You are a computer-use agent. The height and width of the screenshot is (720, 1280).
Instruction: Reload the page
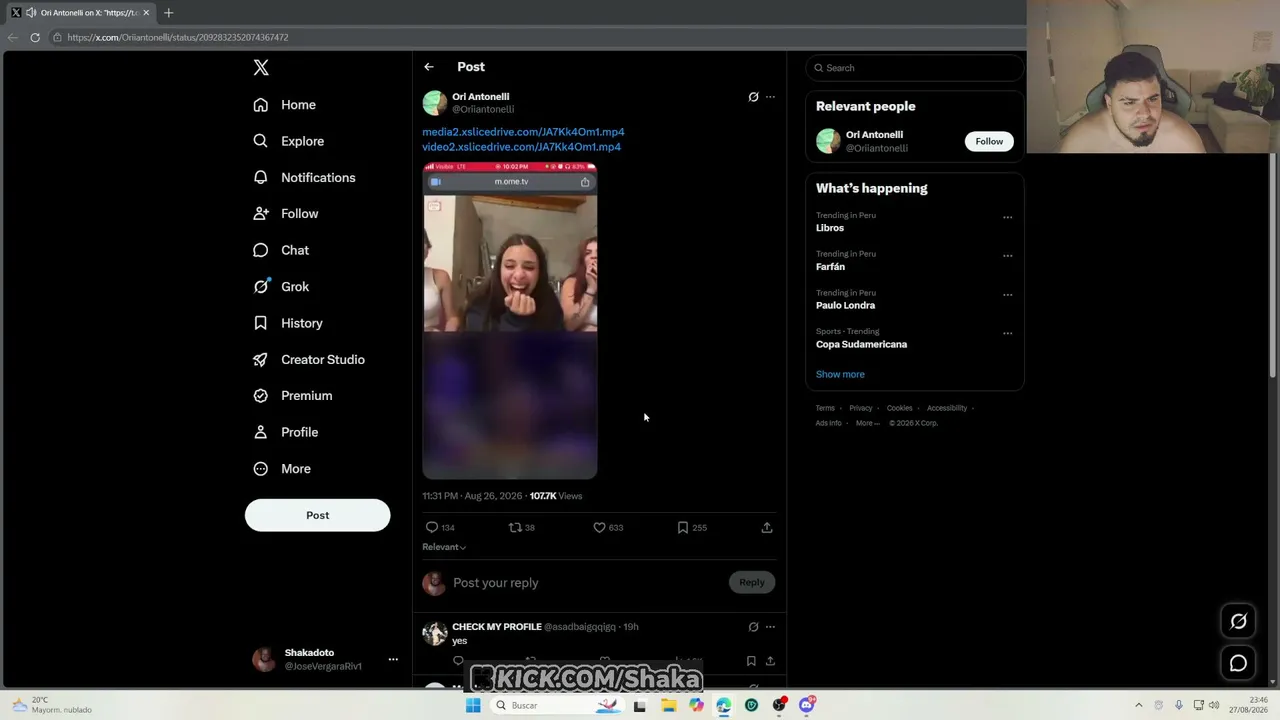click(x=35, y=37)
